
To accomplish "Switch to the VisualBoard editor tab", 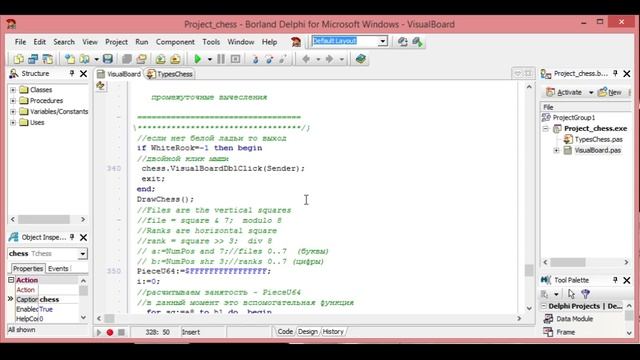I will 119,74.
